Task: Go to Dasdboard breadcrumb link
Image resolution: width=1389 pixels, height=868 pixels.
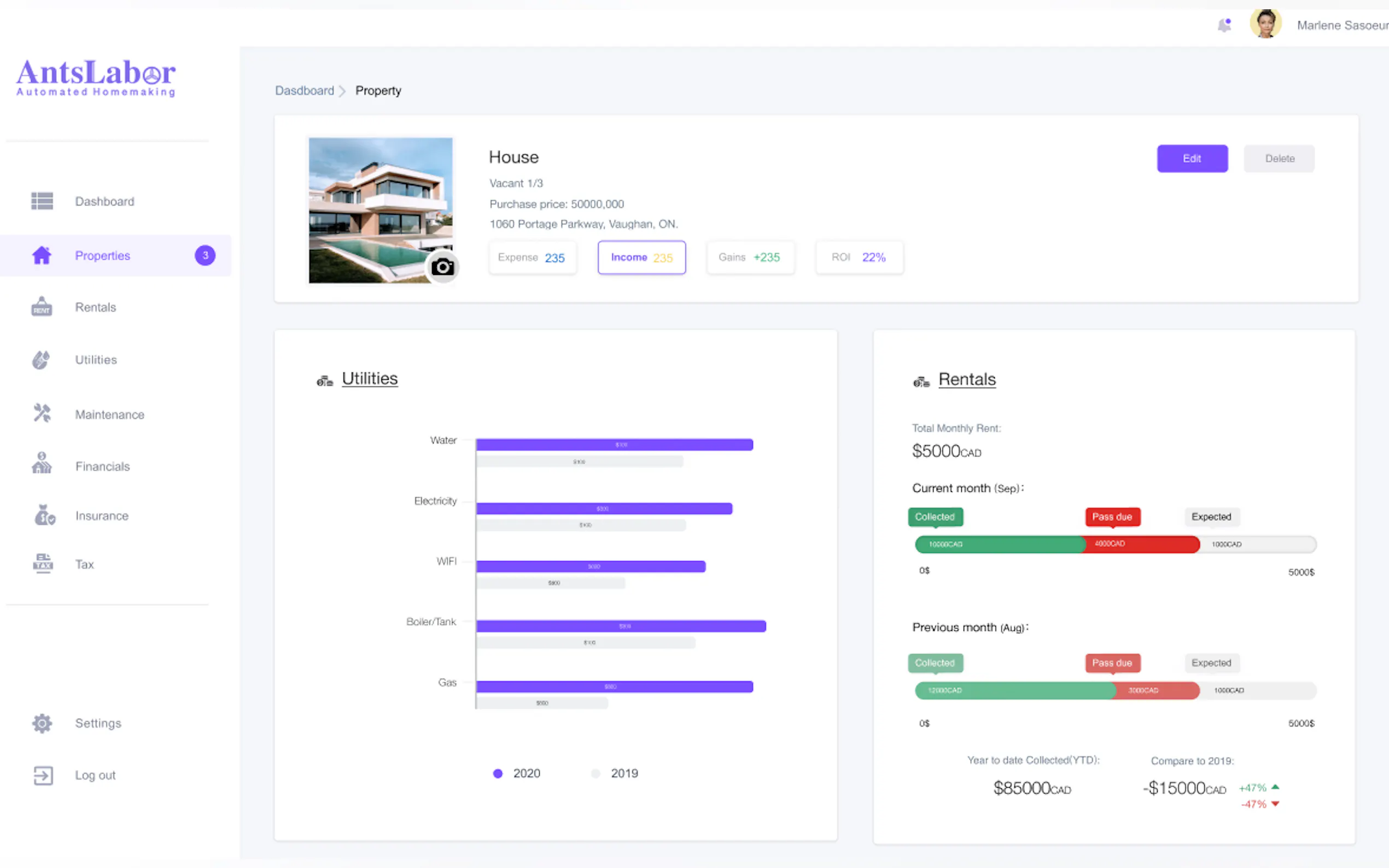Action: coord(305,91)
